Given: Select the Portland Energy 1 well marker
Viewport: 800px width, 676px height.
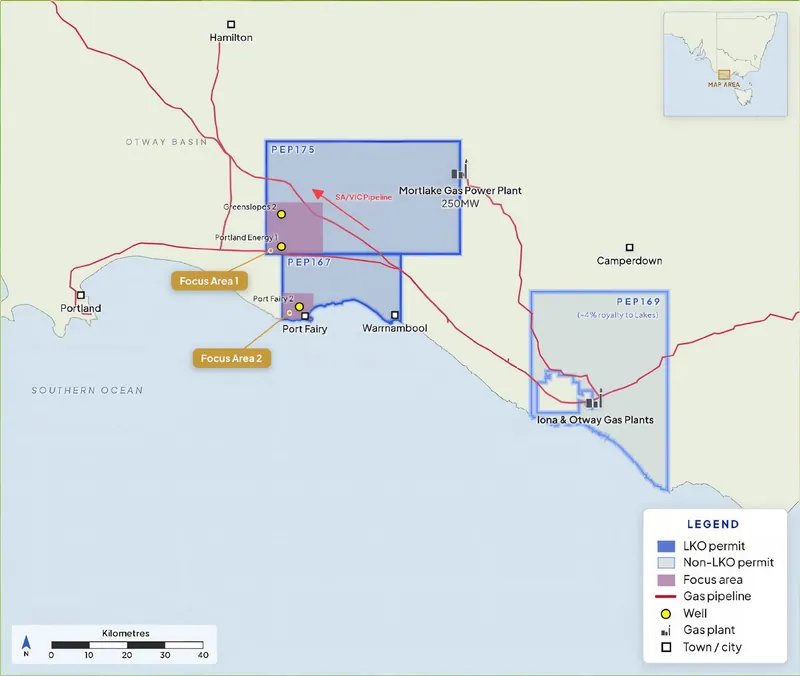Looking at the screenshot, I should pyautogui.click(x=281, y=246).
